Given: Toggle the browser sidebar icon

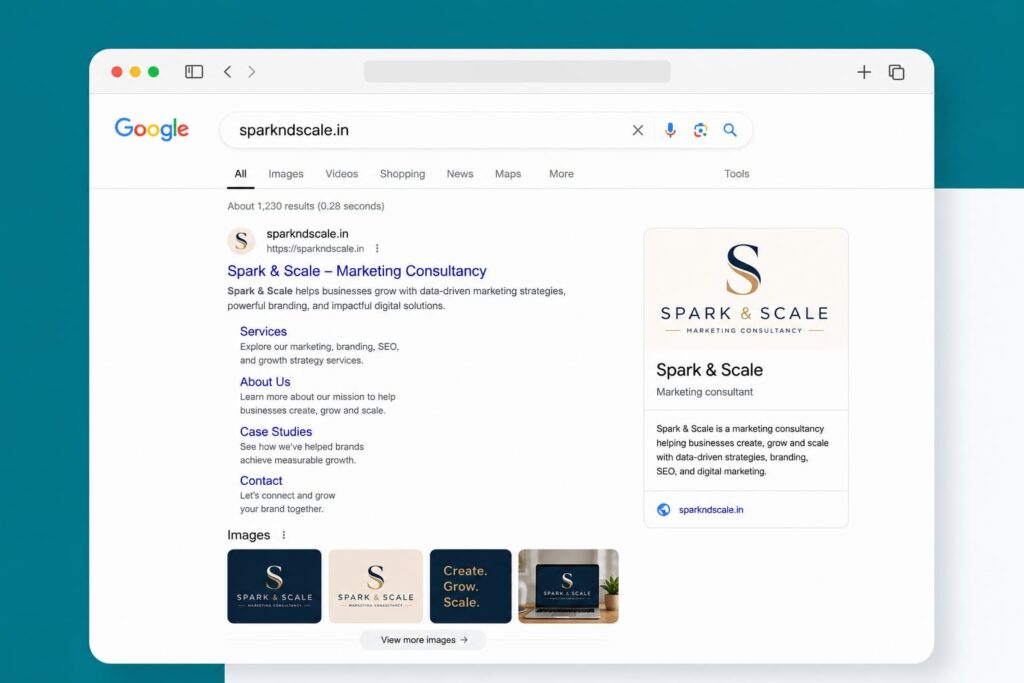Looking at the screenshot, I should 194,72.
